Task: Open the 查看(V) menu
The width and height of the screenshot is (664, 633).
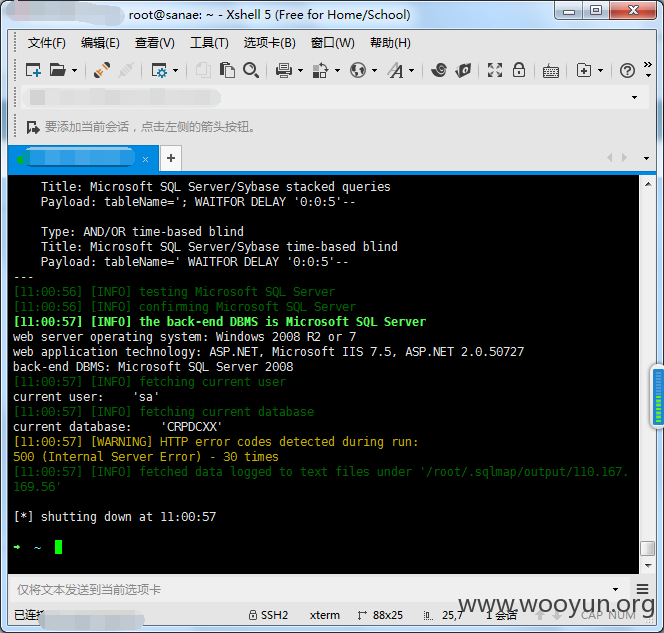Action: 155,43
